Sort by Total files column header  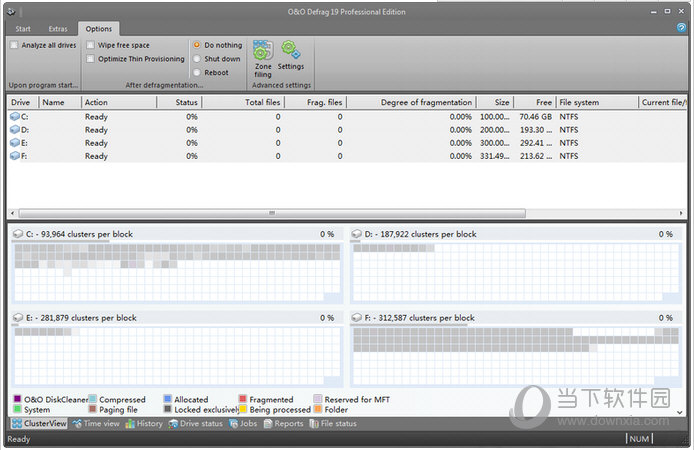(x=243, y=102)
